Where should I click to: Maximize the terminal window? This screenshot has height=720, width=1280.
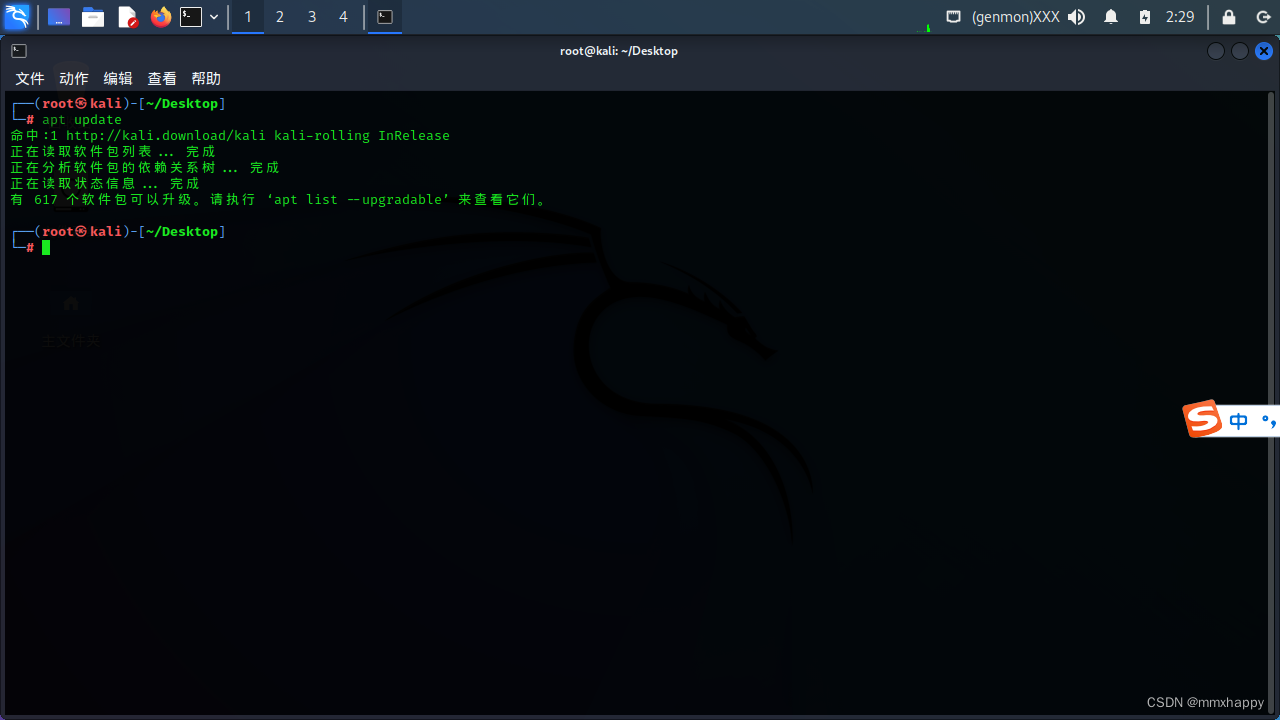point(1240,51)
